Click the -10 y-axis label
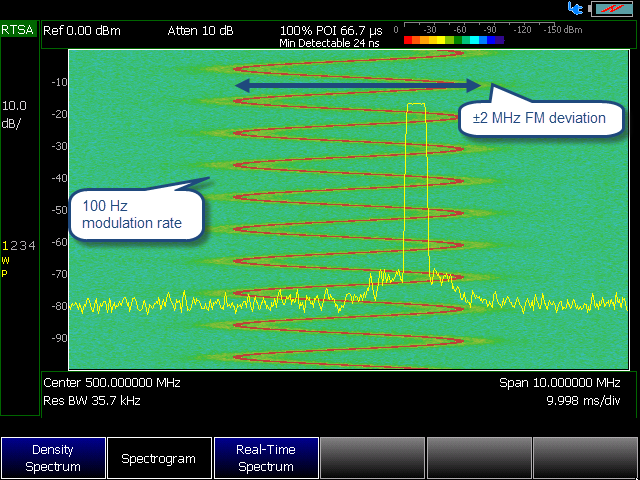Viewport: 640px width, 480px height. pyautogui.click(x=59, y=82)
